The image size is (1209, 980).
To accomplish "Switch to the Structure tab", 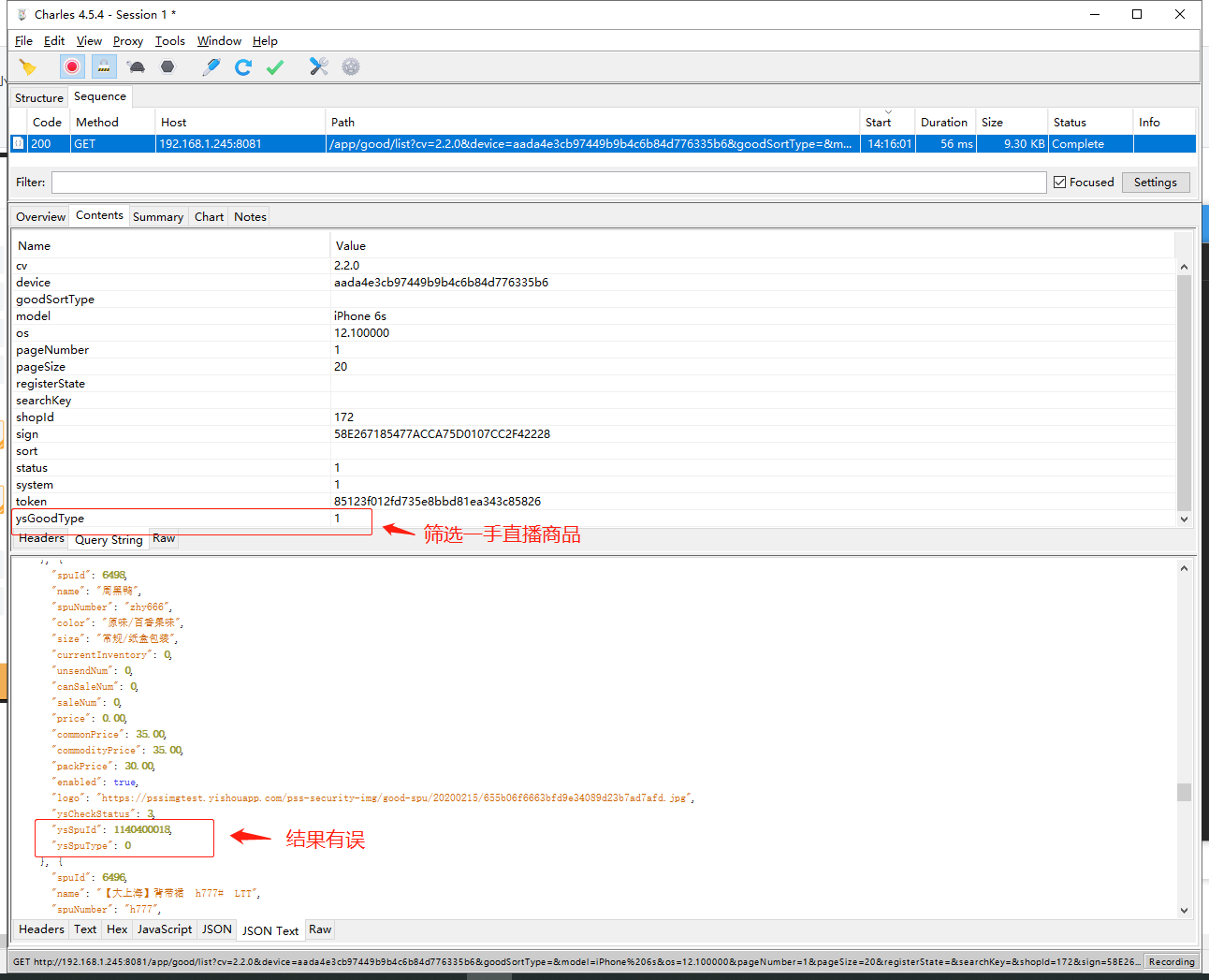I will [39, 97].
